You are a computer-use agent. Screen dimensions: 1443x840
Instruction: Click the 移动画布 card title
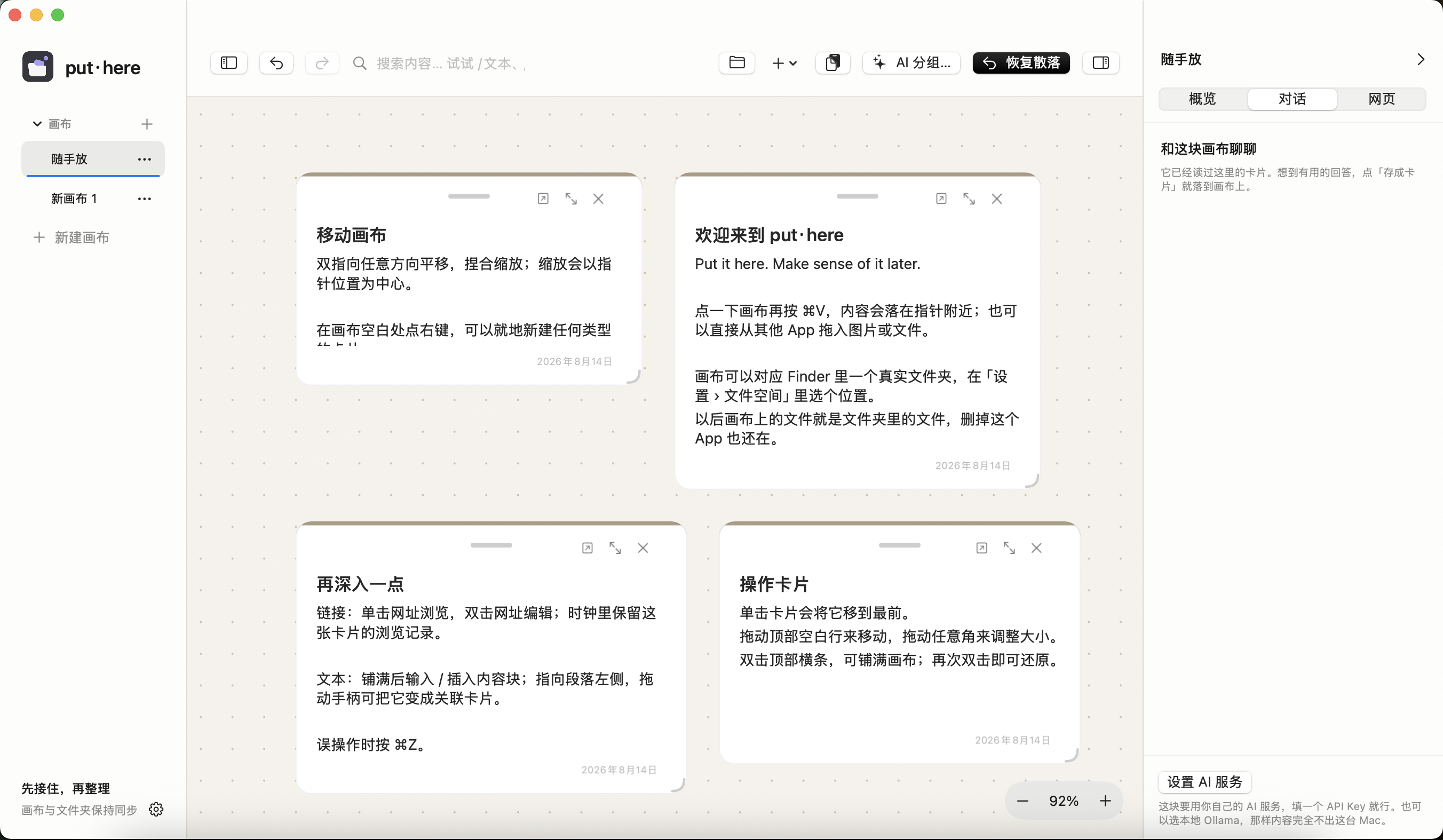coord(352,235)
